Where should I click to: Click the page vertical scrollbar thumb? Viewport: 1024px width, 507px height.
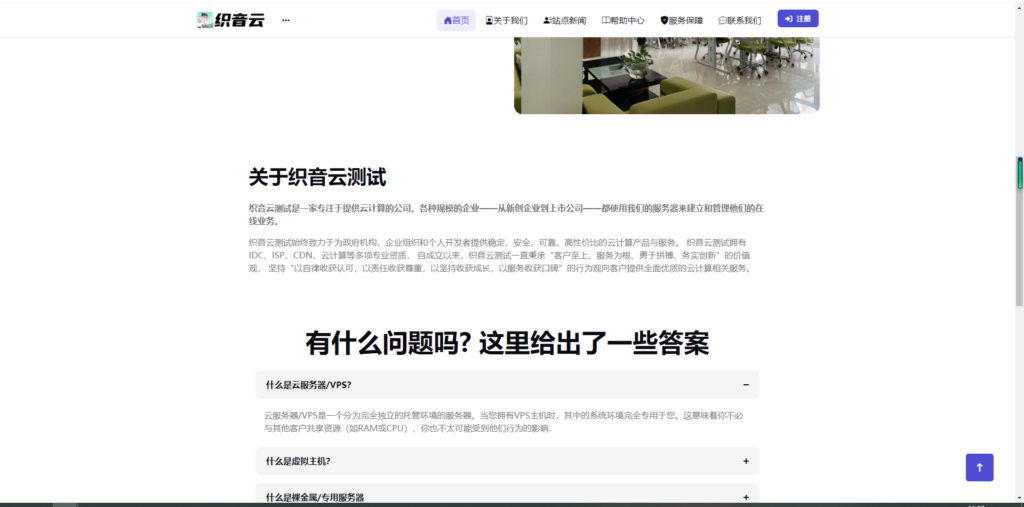click(x=1020, y=172)
